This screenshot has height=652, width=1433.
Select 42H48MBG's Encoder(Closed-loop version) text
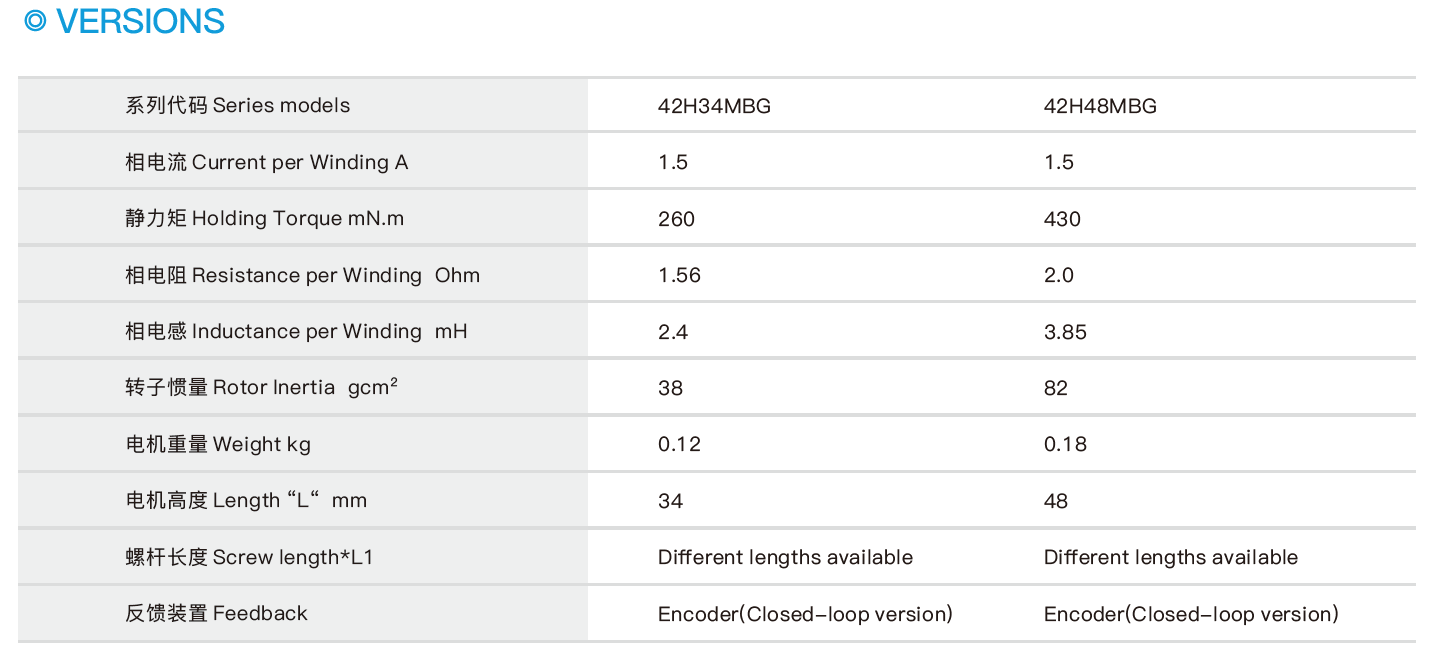(1191, 614)
